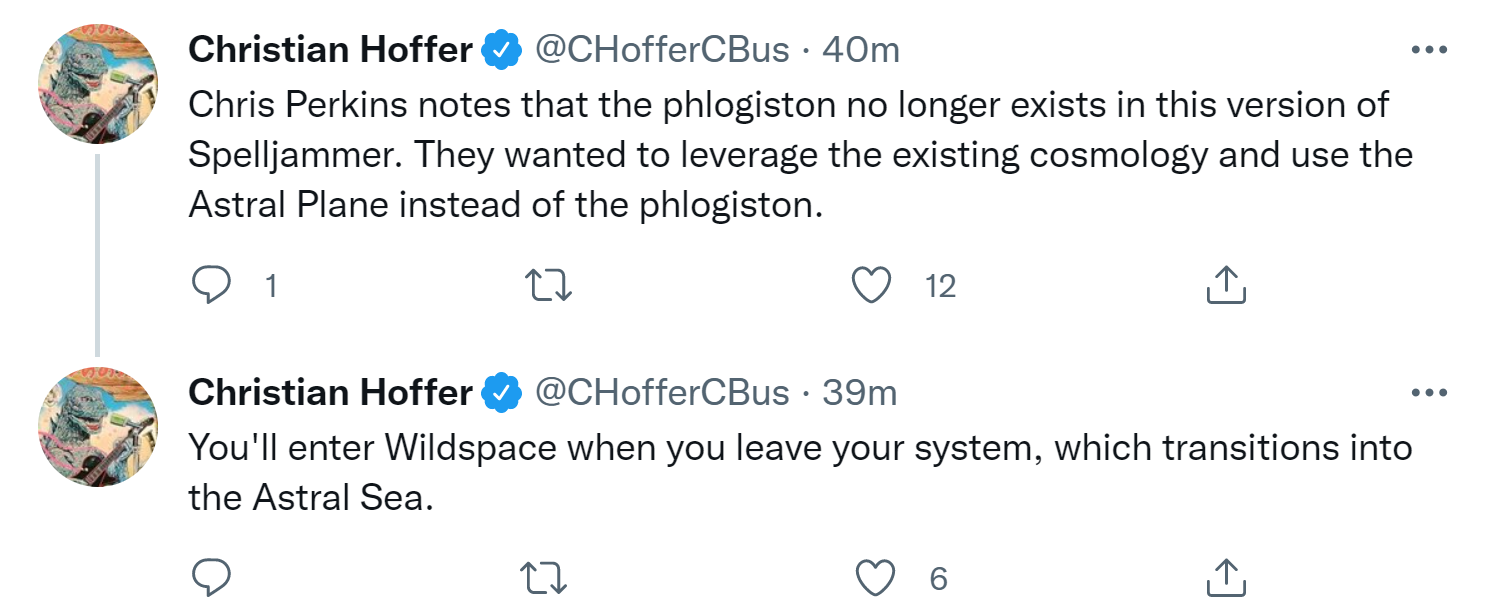Open avatar on the first tweet
Image resolution: width=1487 pixels, height=615 pixels.
98,84
